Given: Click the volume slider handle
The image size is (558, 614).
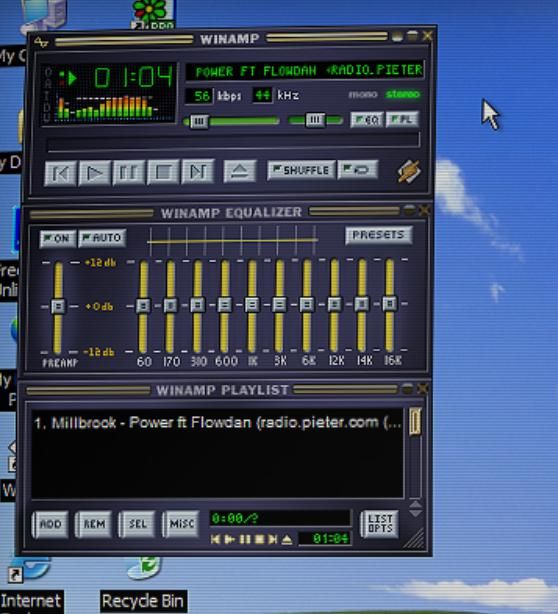Looking at the screenshot, I should (x=199, y=121).
